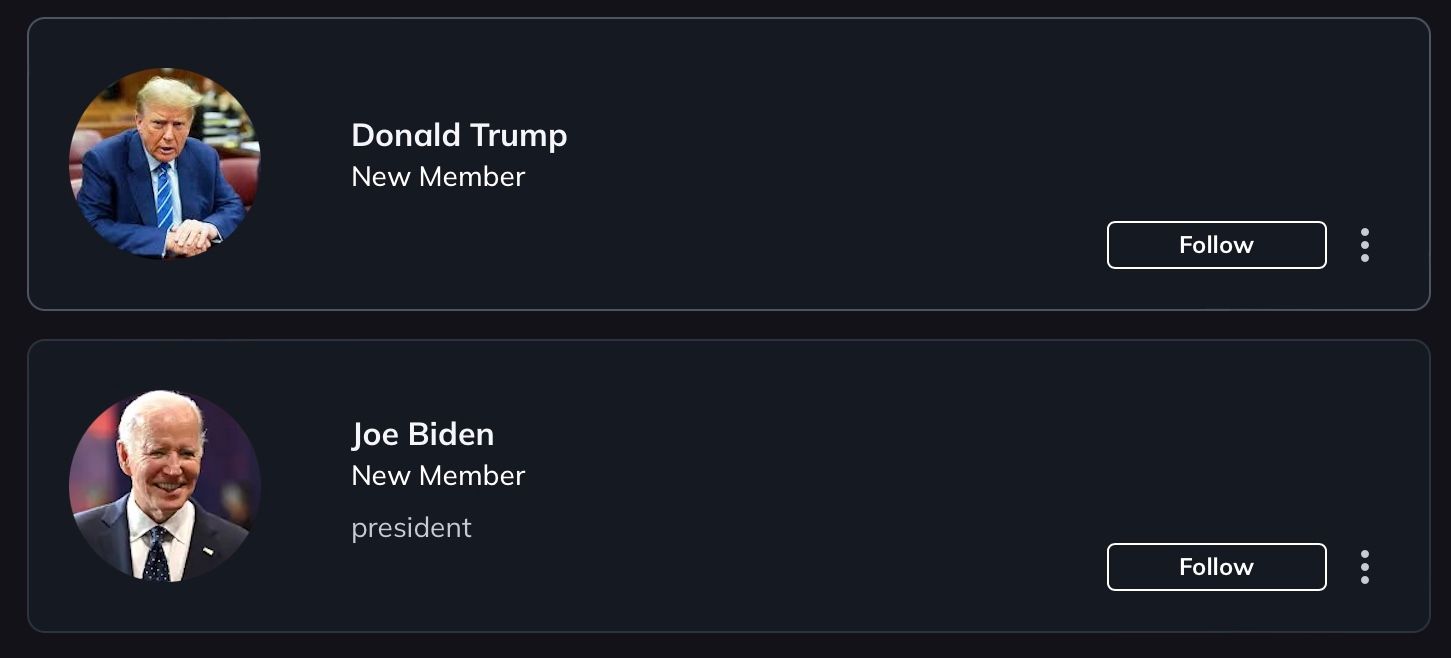Click "New Member" under the Joe Biden name
Image resolution: width=1451 pixels, height=658 pixels.
(438, 476)
